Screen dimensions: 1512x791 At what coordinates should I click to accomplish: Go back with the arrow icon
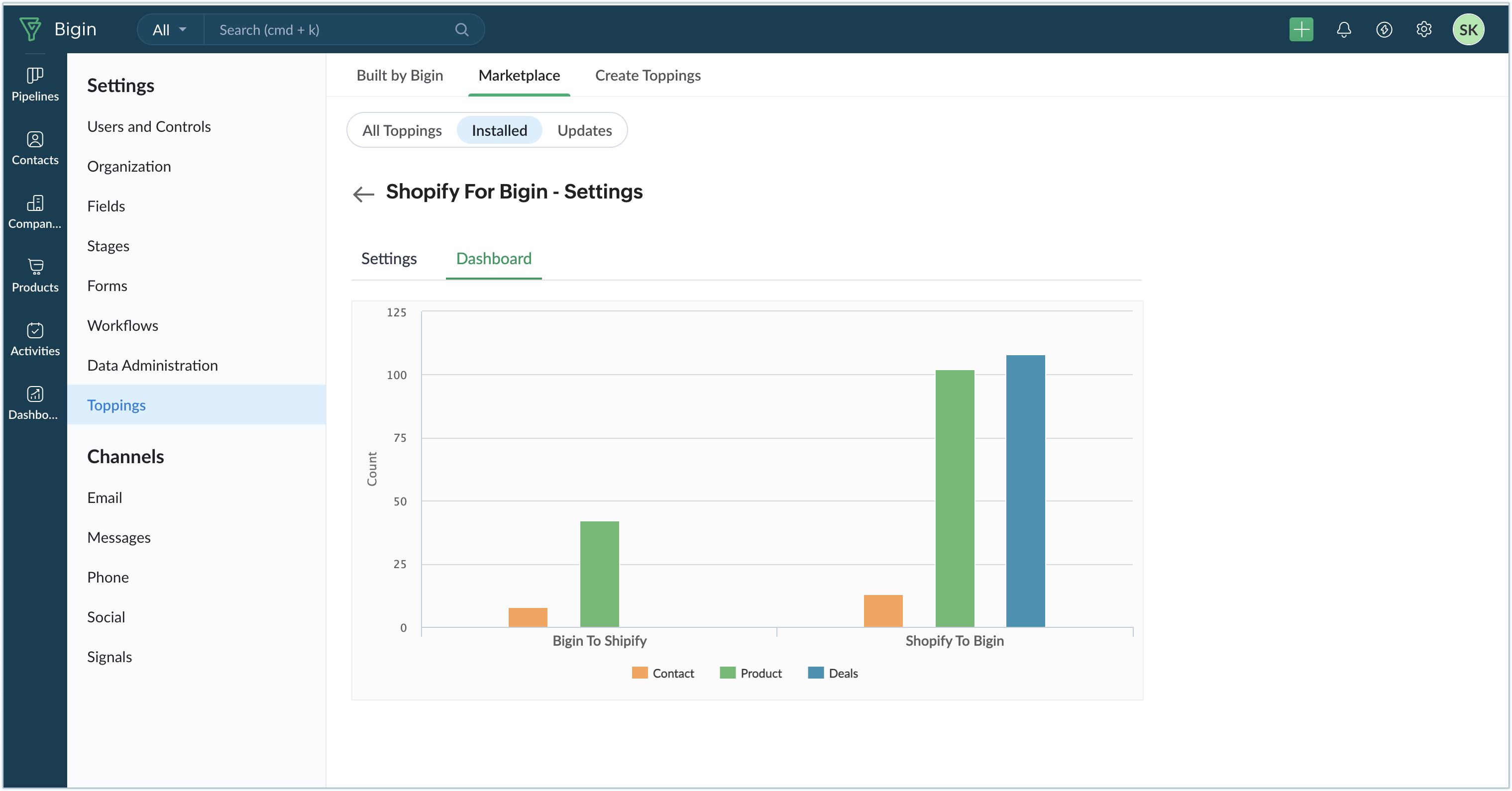tap(363, 194)
